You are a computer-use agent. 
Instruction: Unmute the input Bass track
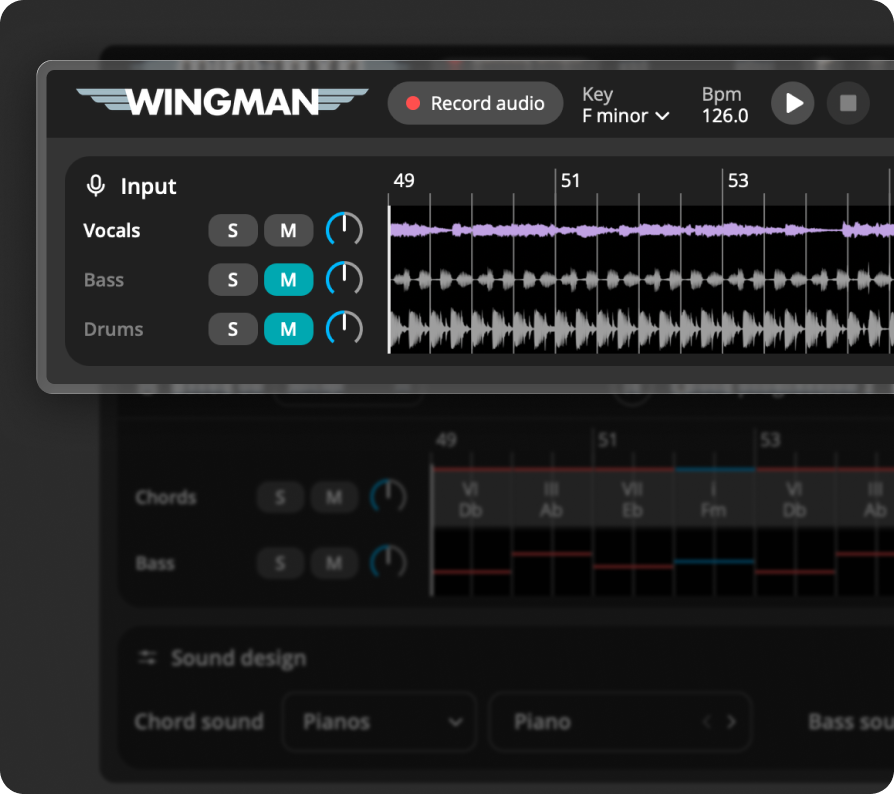(x=288, y=280)
